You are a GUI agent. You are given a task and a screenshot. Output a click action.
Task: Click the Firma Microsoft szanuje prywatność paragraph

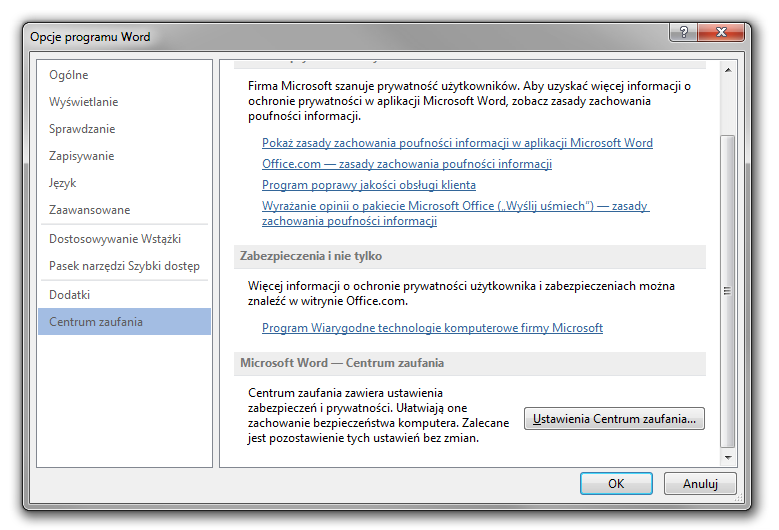point(469,101)
